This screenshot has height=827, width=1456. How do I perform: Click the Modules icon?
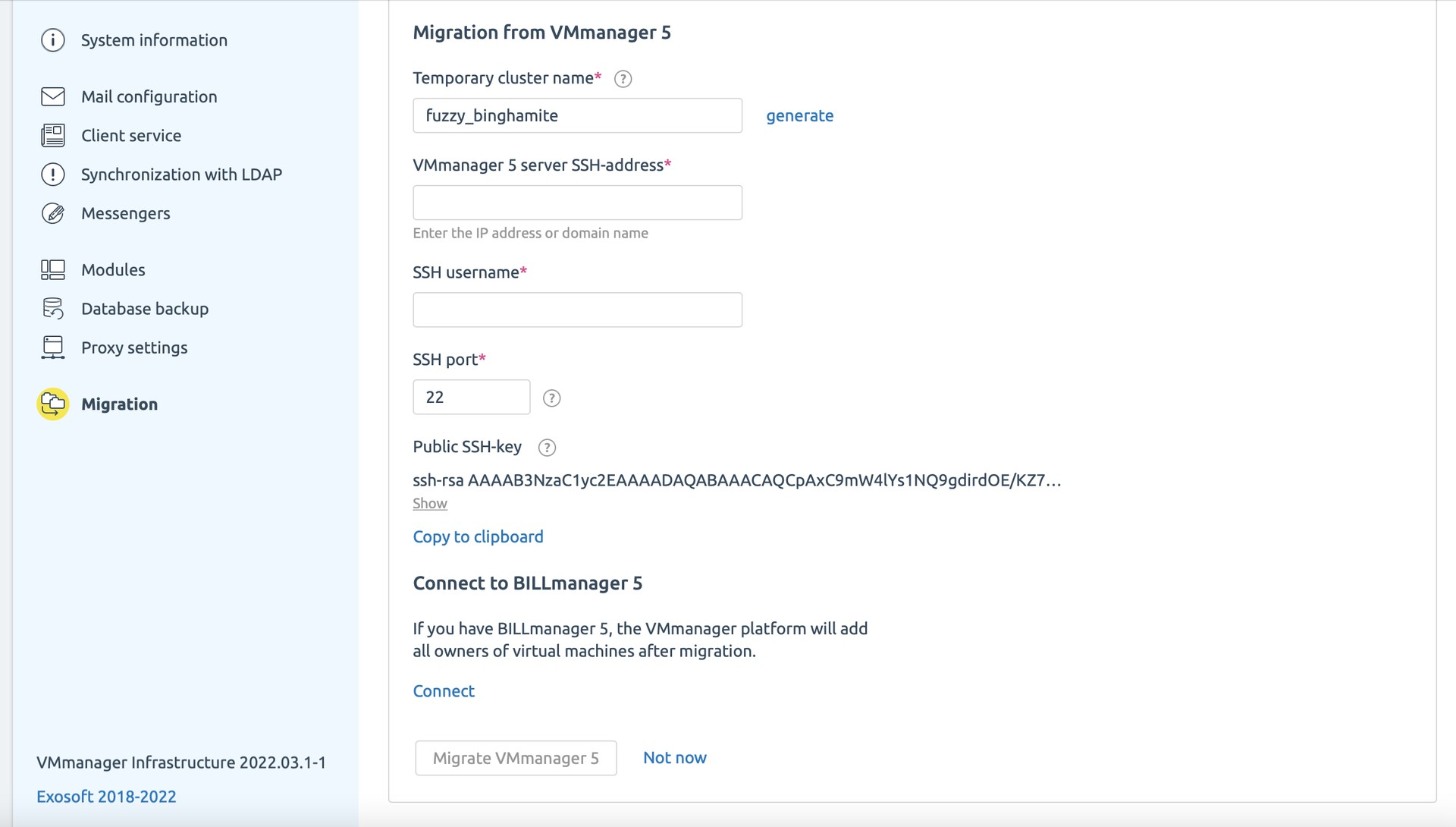[x=53, y=270]
